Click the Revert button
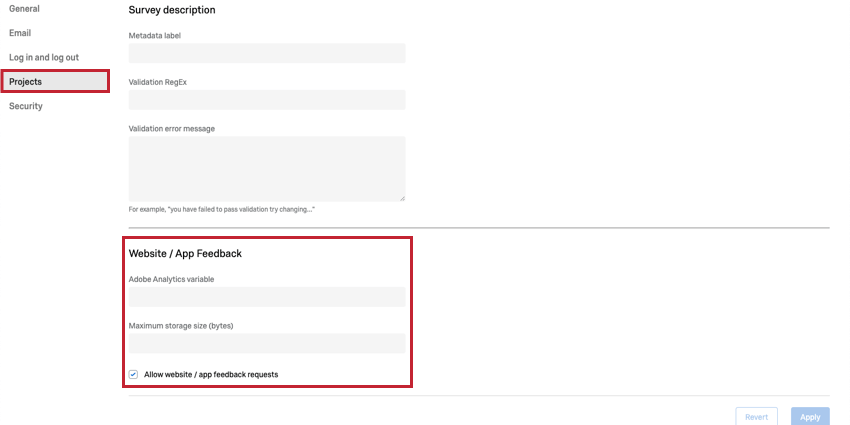The height and width of the screenshot is (425, 850). pyautogui.click(x=756, y=417)
